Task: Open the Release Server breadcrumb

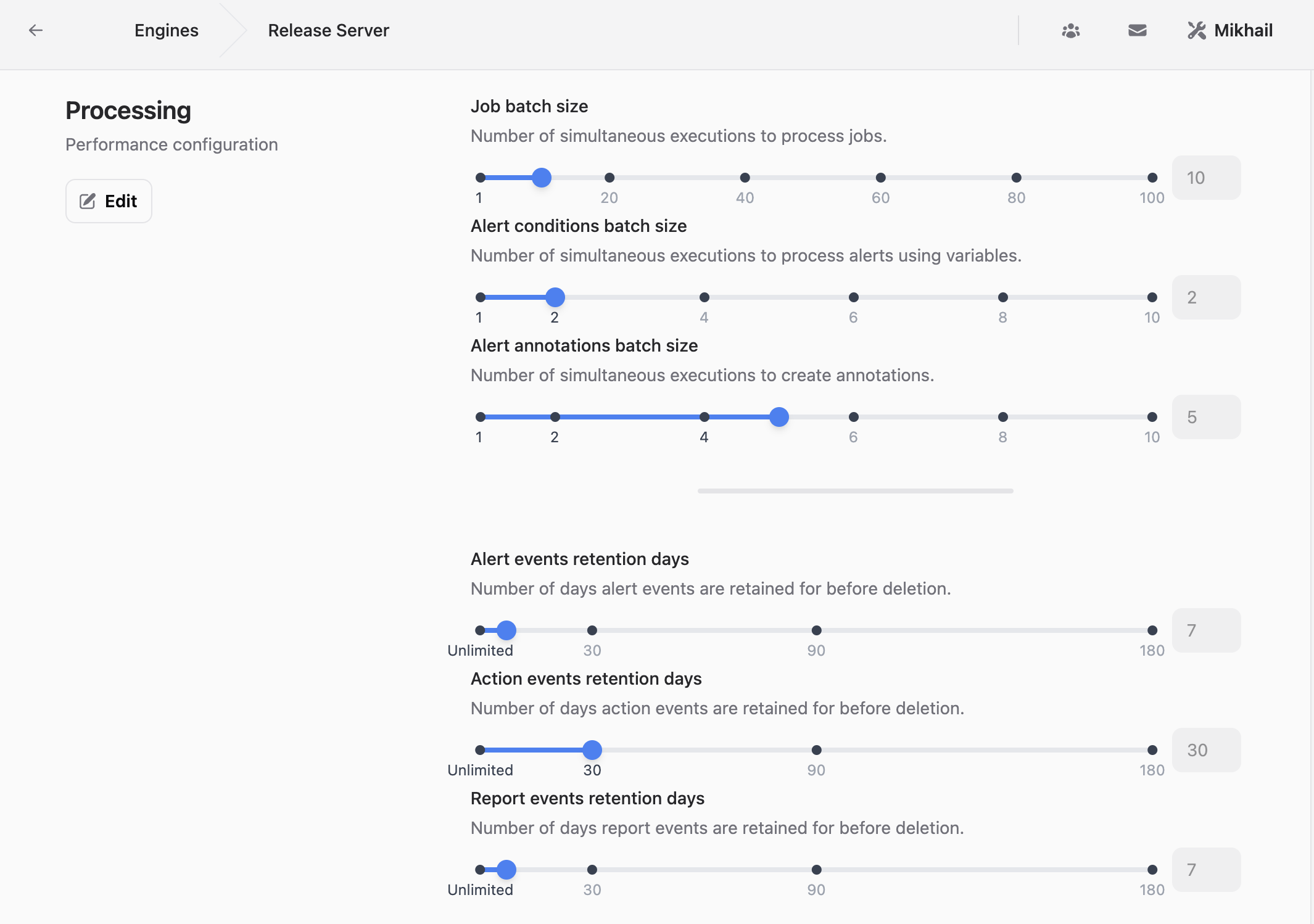Action: (328, 30)
